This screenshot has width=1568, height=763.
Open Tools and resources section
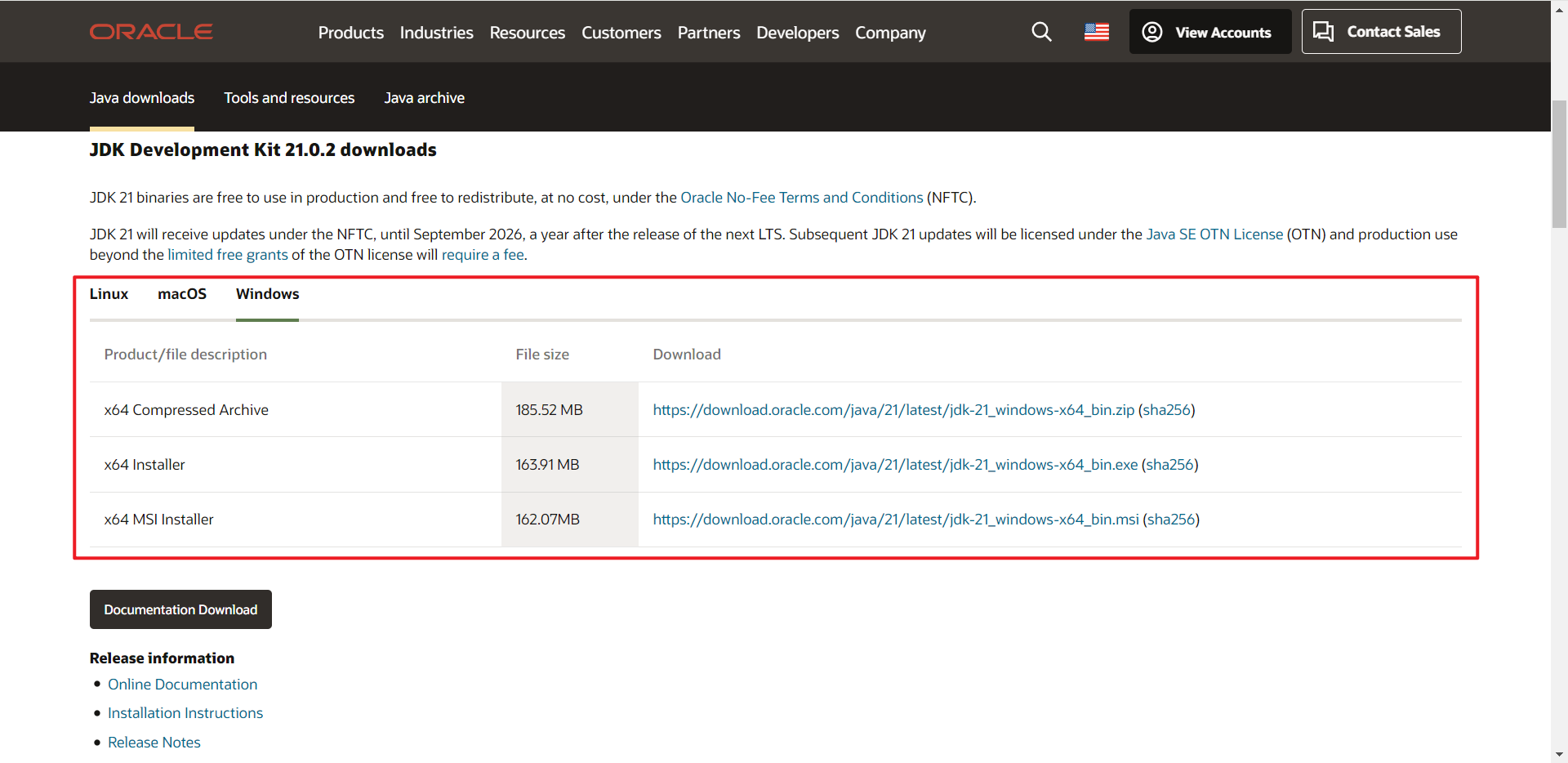[289, 98]
